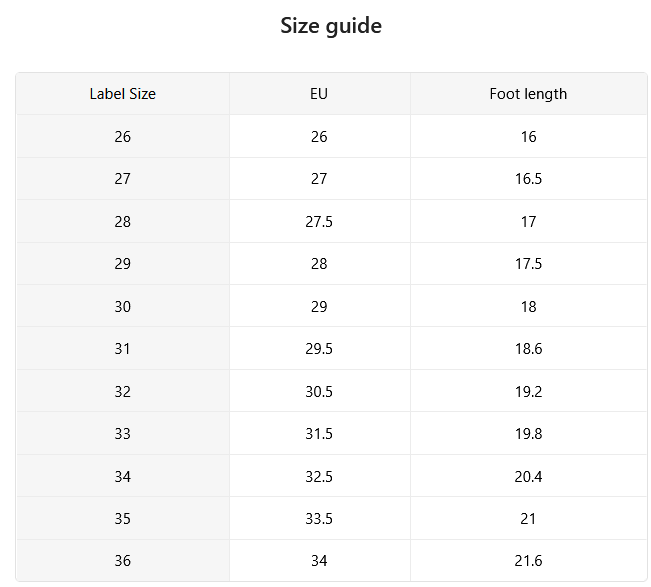The width and height of the screenshot is (651, 587).
Task: Click the Size guide heading
Action: (x=331, y=26)
